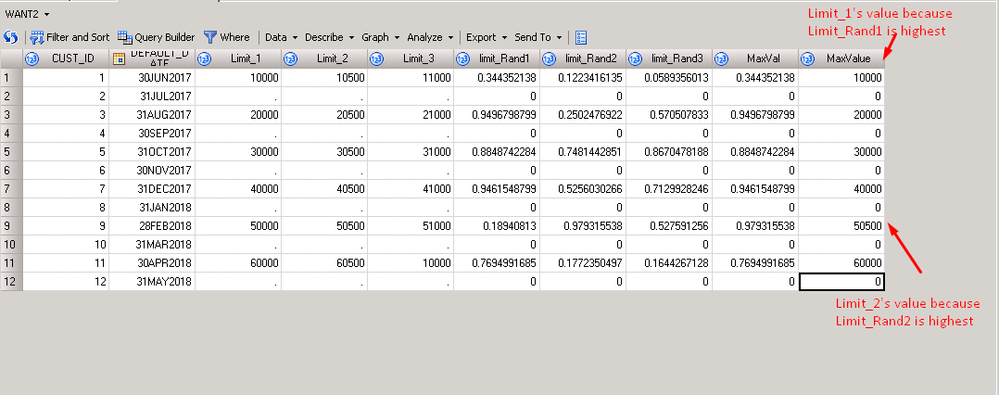Click limit_Rand2 cell 0.2502476922
The width and height of the screenshot is (999, 395).
[582, 115]
